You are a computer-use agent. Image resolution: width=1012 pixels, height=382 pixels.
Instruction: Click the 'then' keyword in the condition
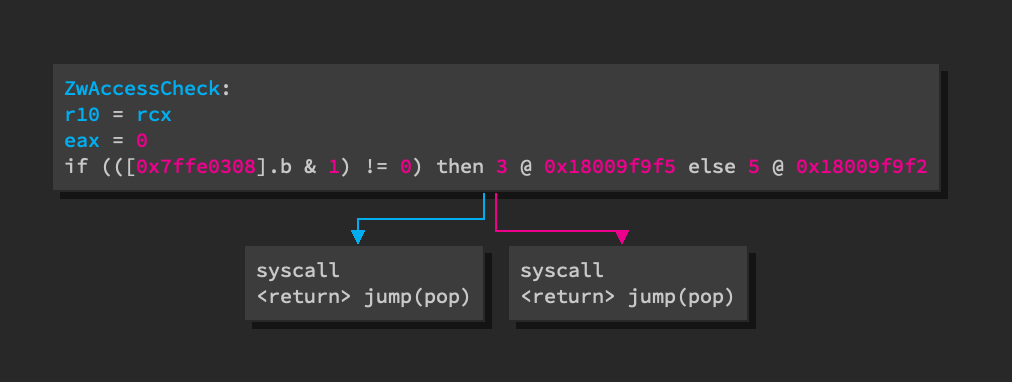[460, 167]
